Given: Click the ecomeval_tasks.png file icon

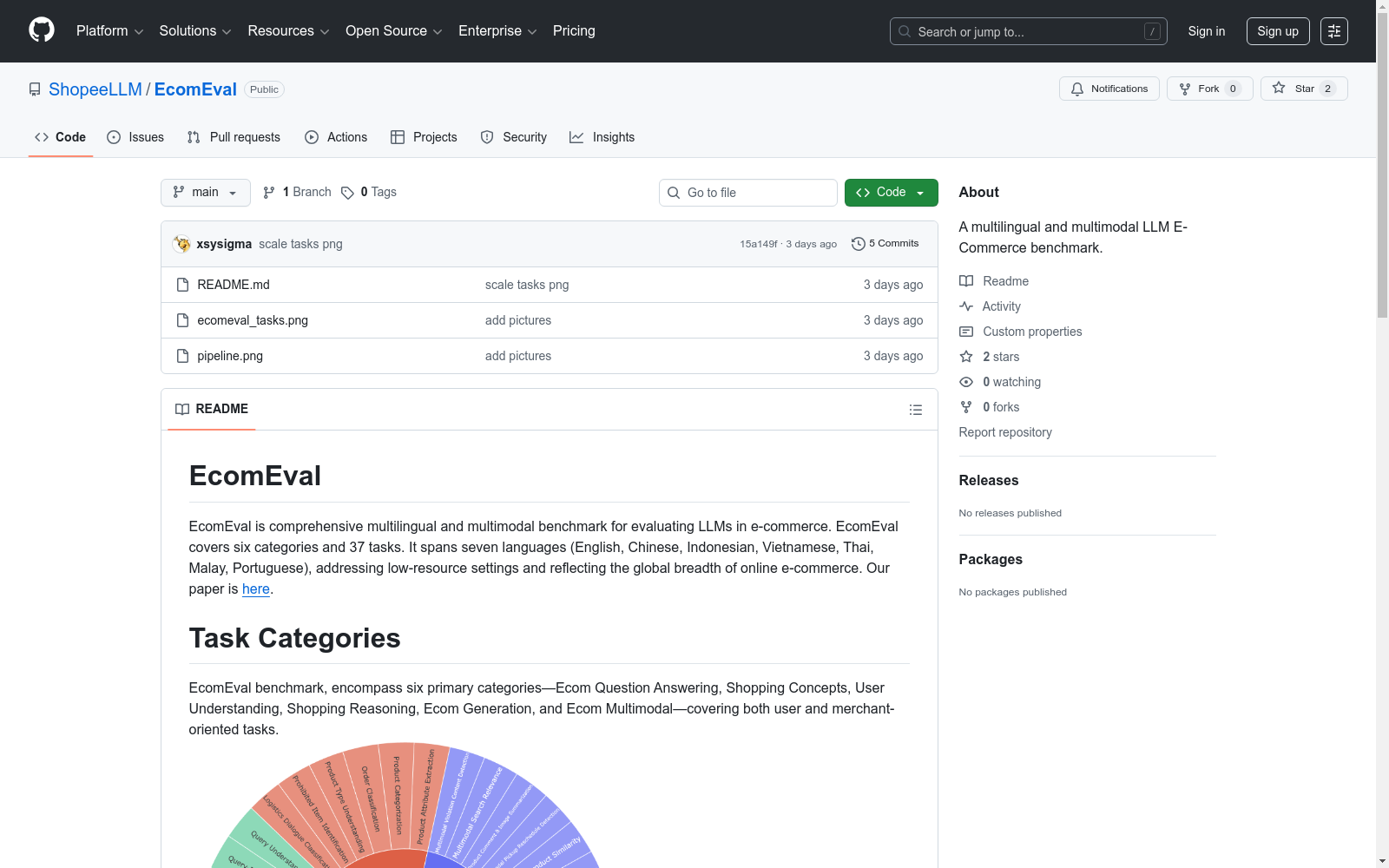Looking at the screenshot, I should click(182, 320).
